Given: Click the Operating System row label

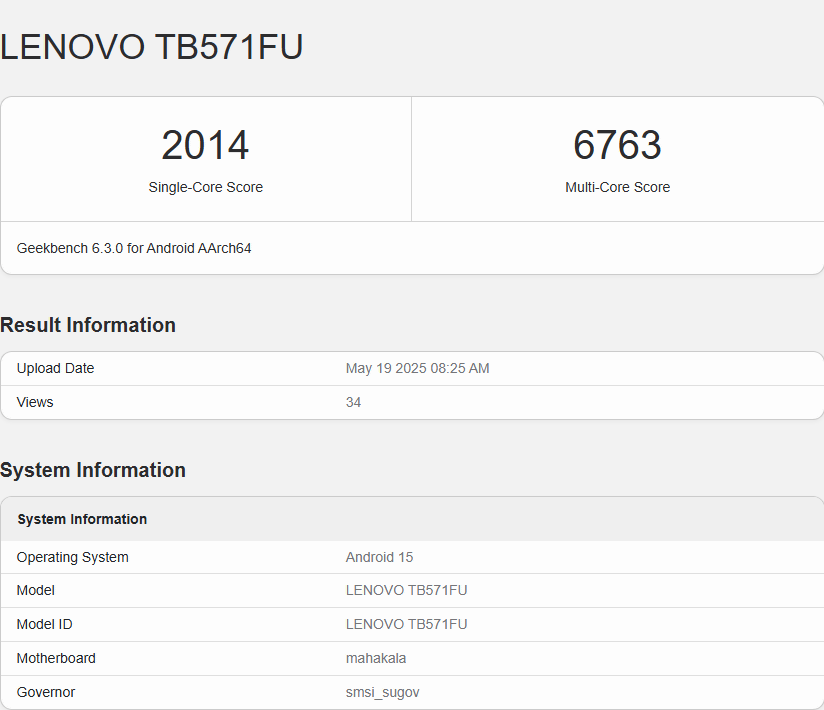Looking at the screenshot, I should pos(73,557).
